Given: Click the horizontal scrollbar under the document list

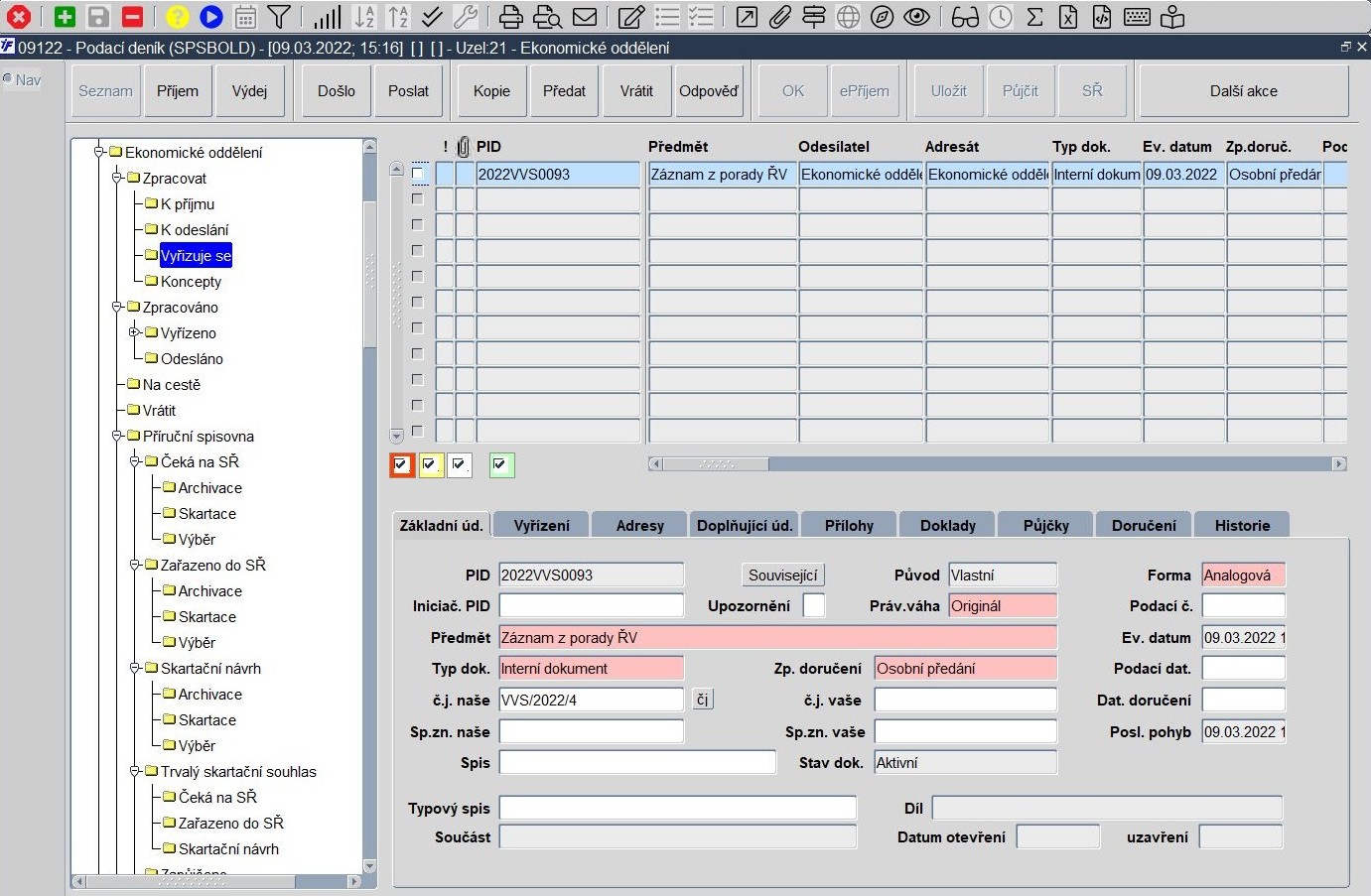Looking at the screenshot, I should click(998, 463).
